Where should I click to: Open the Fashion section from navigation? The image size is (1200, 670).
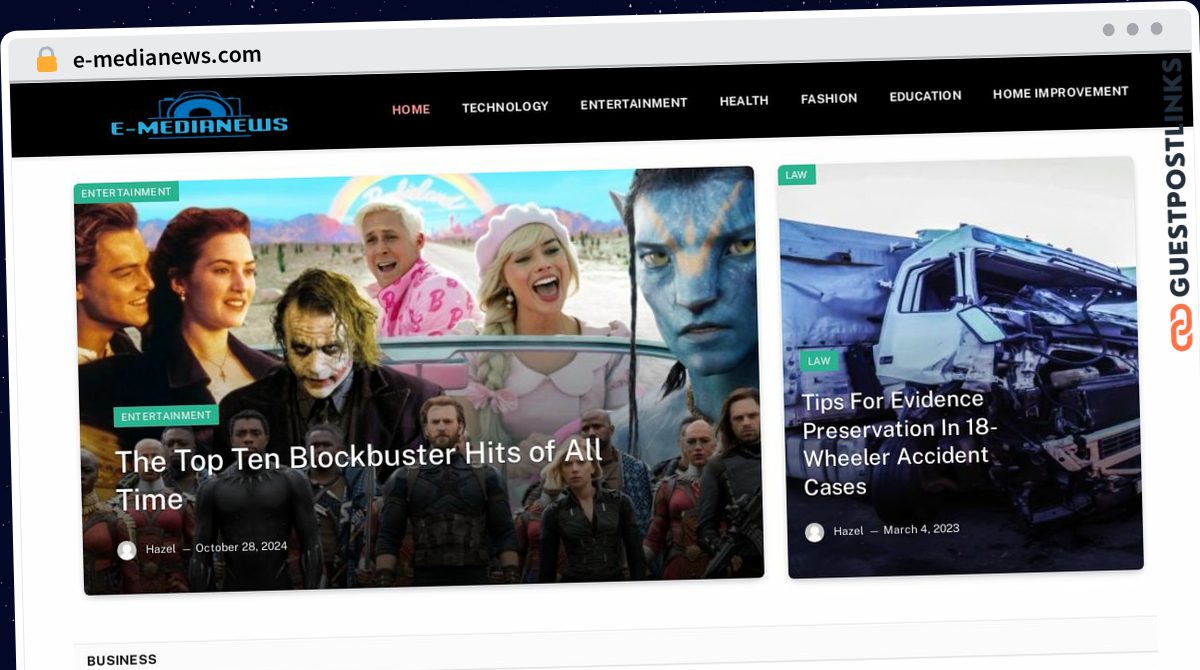[x=829, y=98]
